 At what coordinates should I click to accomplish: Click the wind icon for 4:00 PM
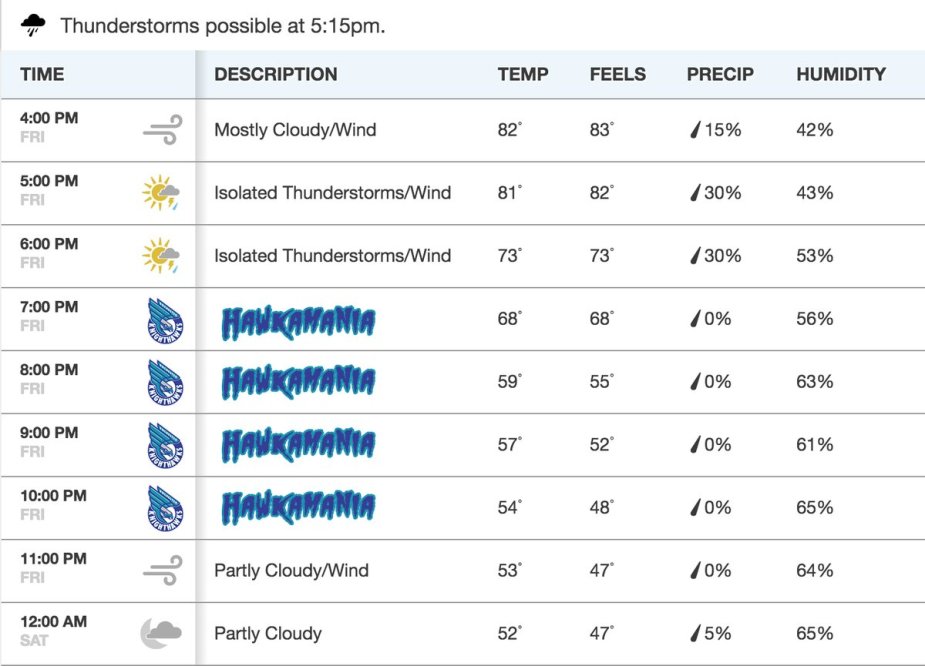(x=162, y=129)
